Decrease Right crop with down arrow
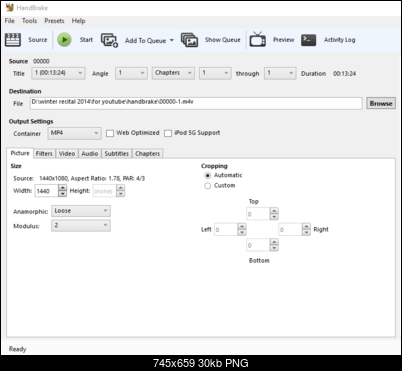The image size is (402, 371). coord(306,232)
